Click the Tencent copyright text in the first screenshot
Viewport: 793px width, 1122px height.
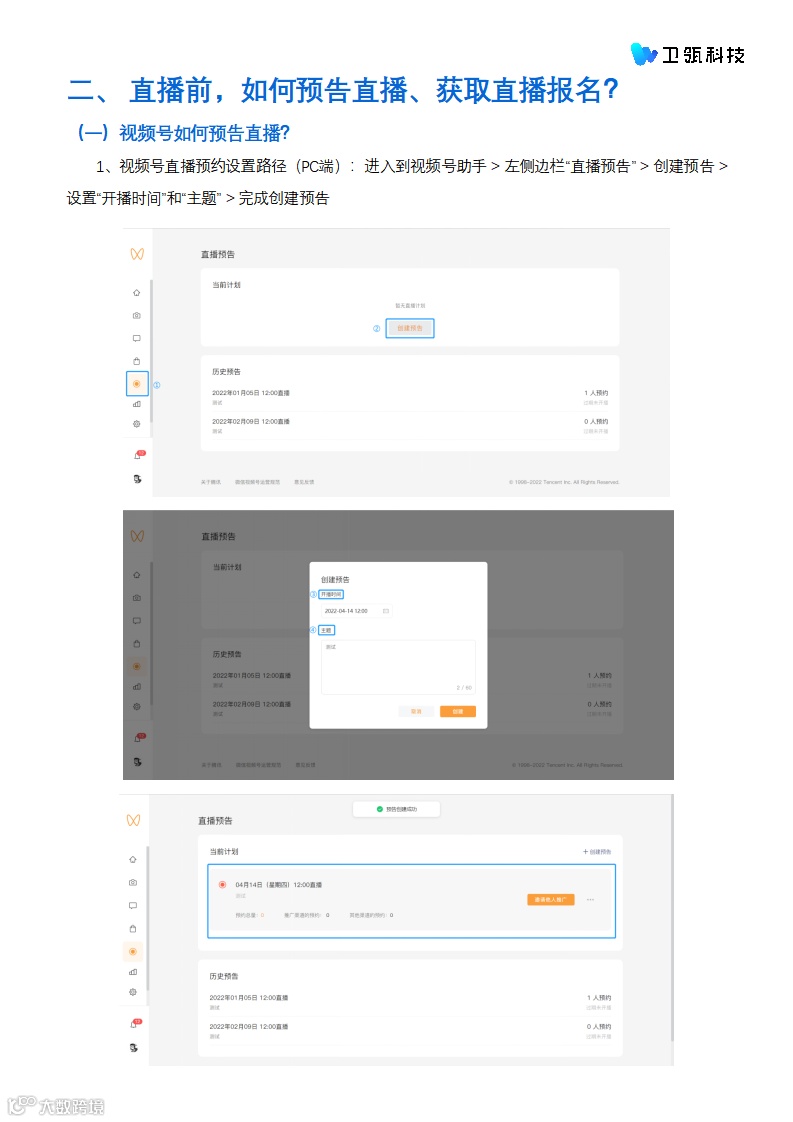pos(564,482)
